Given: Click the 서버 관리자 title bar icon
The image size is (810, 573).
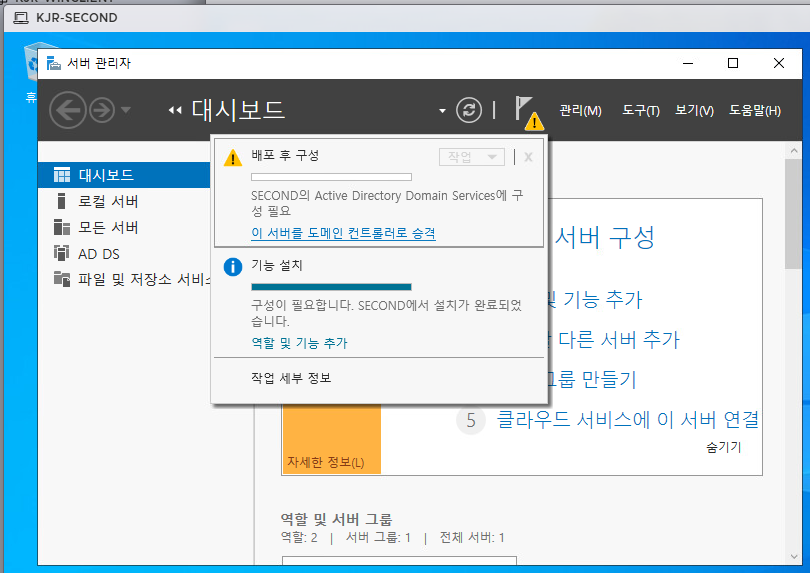Looking at the screenshot, I should tap(54, 64).
